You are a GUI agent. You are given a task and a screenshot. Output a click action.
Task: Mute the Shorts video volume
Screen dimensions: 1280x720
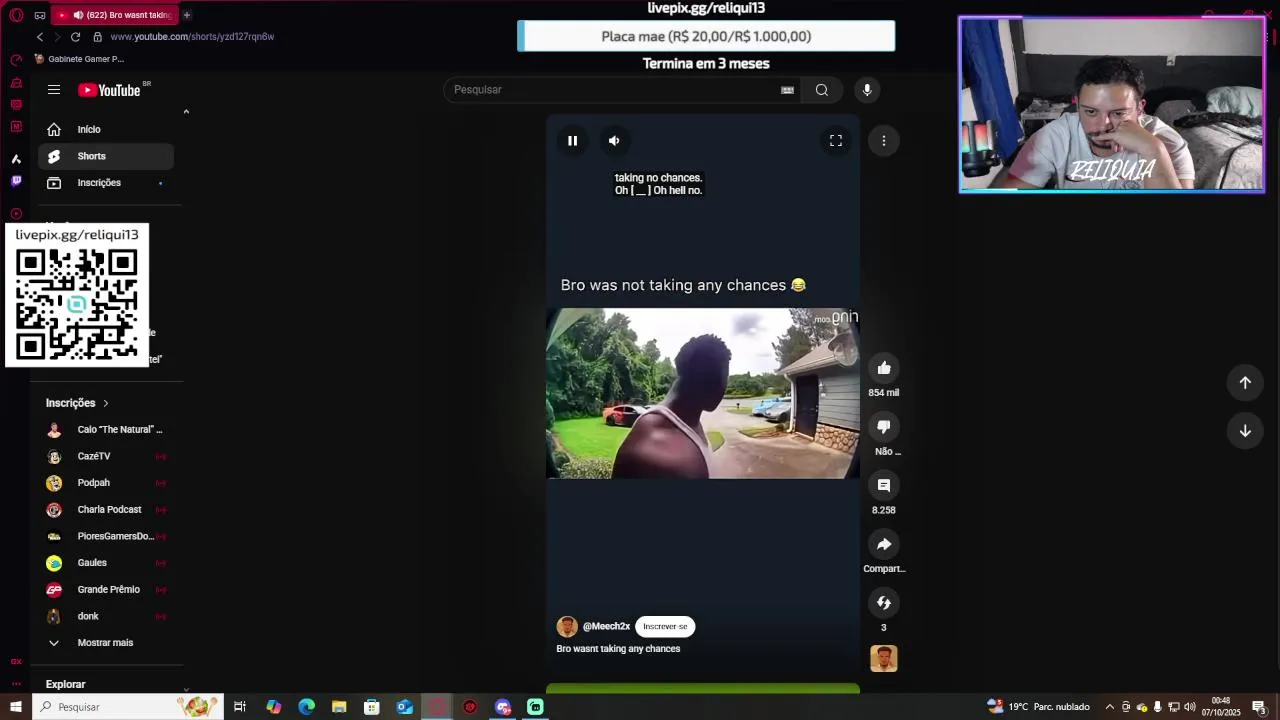(x=614, y=141)
